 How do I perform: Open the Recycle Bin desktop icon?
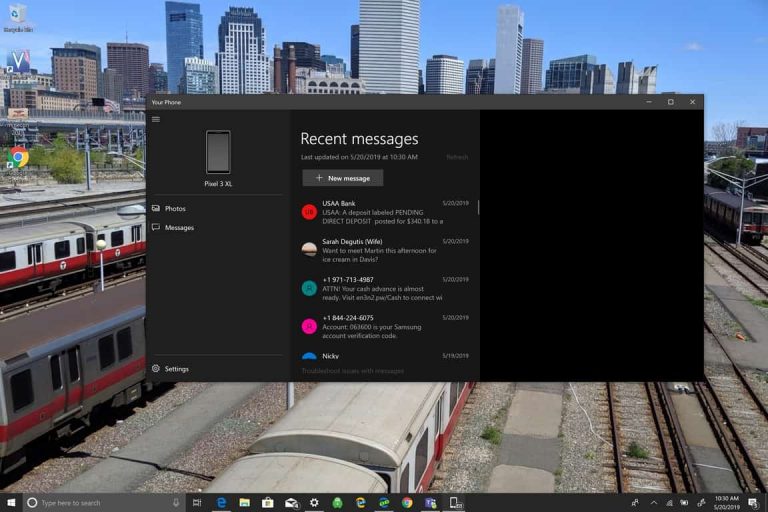click(18, 18)
